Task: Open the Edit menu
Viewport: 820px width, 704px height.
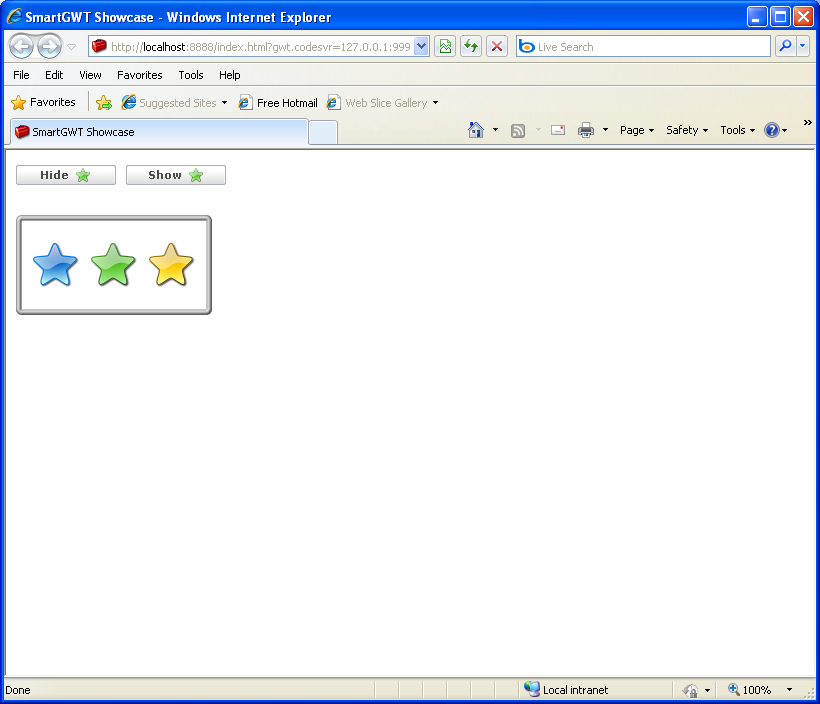Action: coord(54,75)
